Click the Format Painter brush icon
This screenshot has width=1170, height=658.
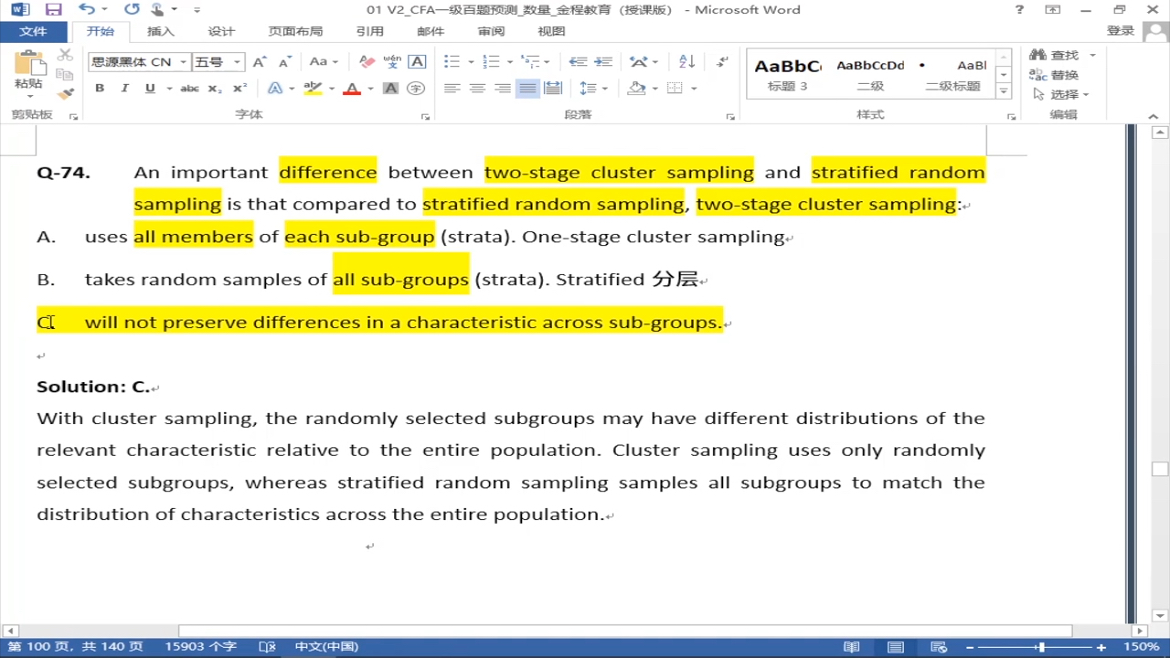[65, 94]
